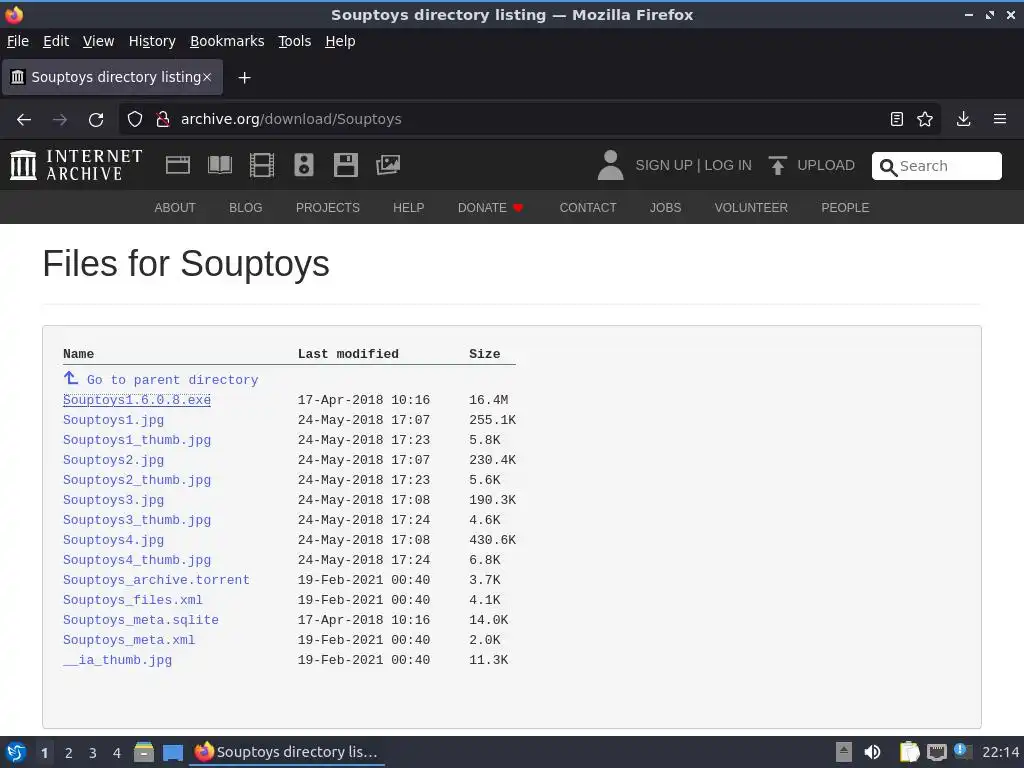The height and width of the screenshot is (768, 1024).
Task: Click SIGN UP link
Action: 664,165
